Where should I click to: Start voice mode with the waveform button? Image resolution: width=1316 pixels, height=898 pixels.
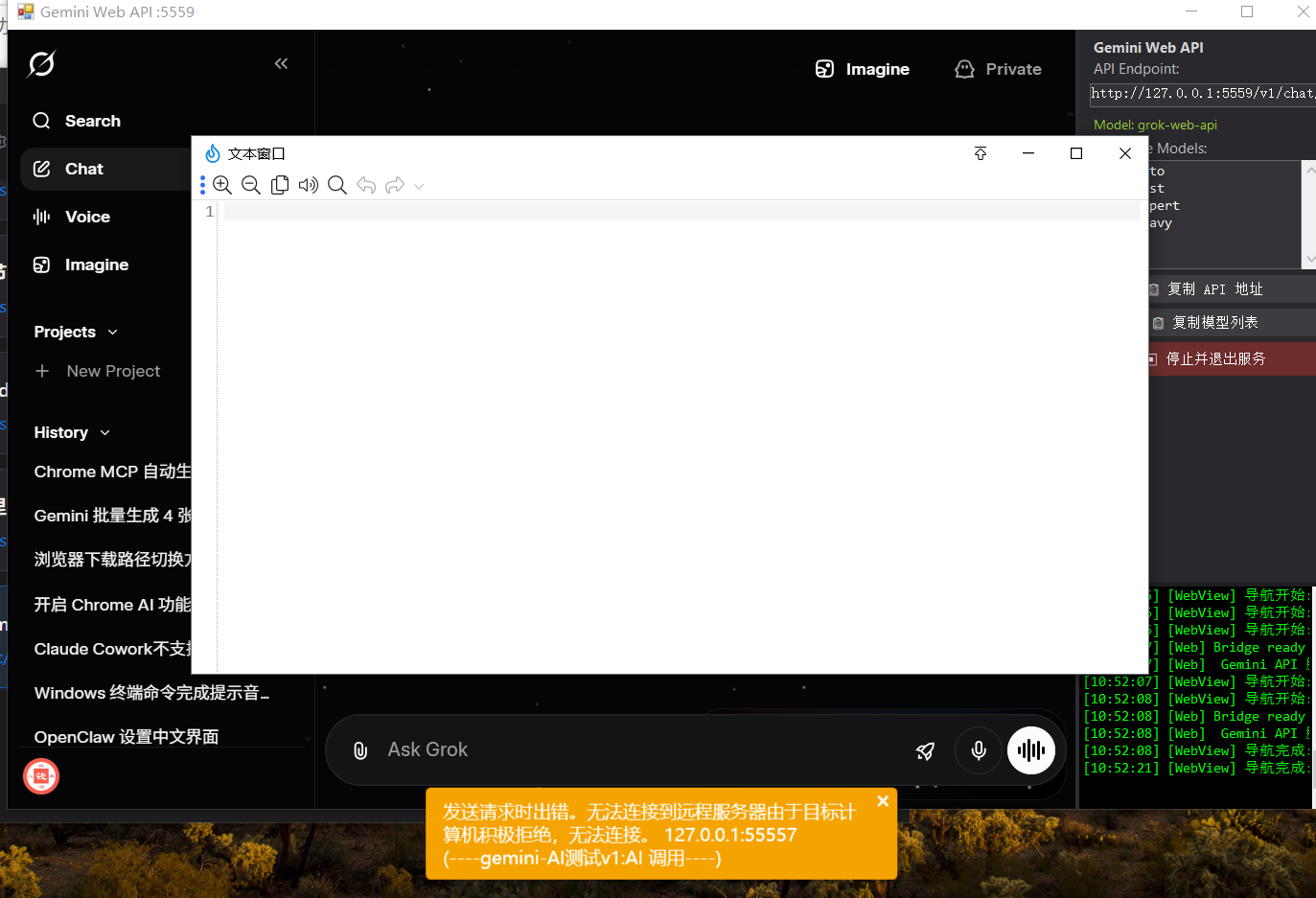tap(1031, 750)
